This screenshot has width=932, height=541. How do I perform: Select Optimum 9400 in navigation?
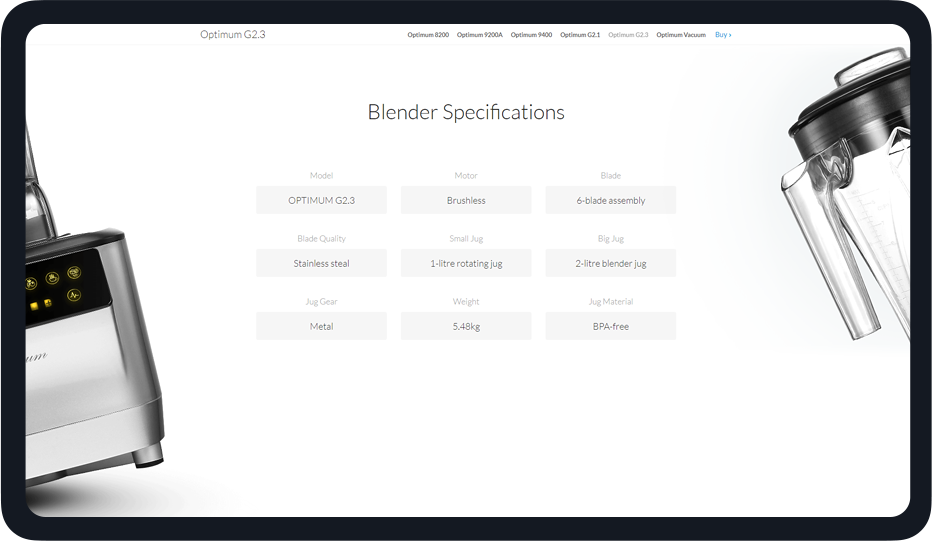click(531, 35)
